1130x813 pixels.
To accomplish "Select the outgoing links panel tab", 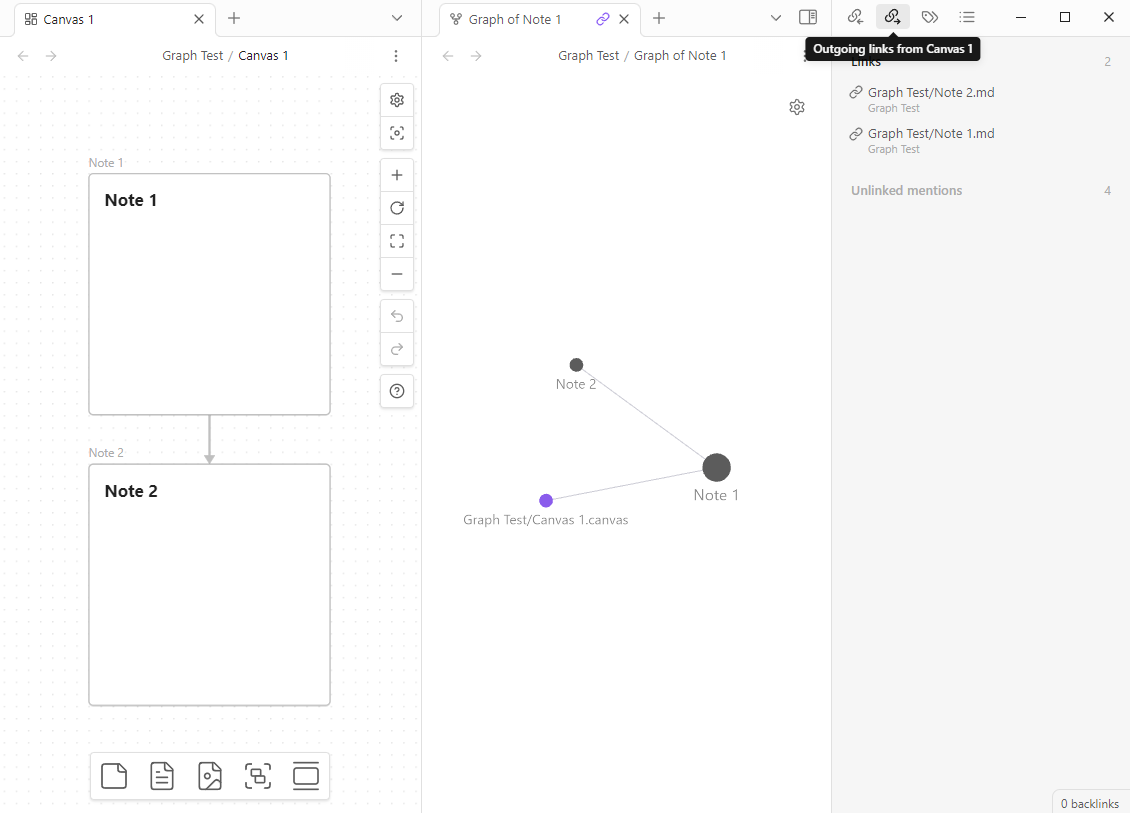I will pos(893,17).
